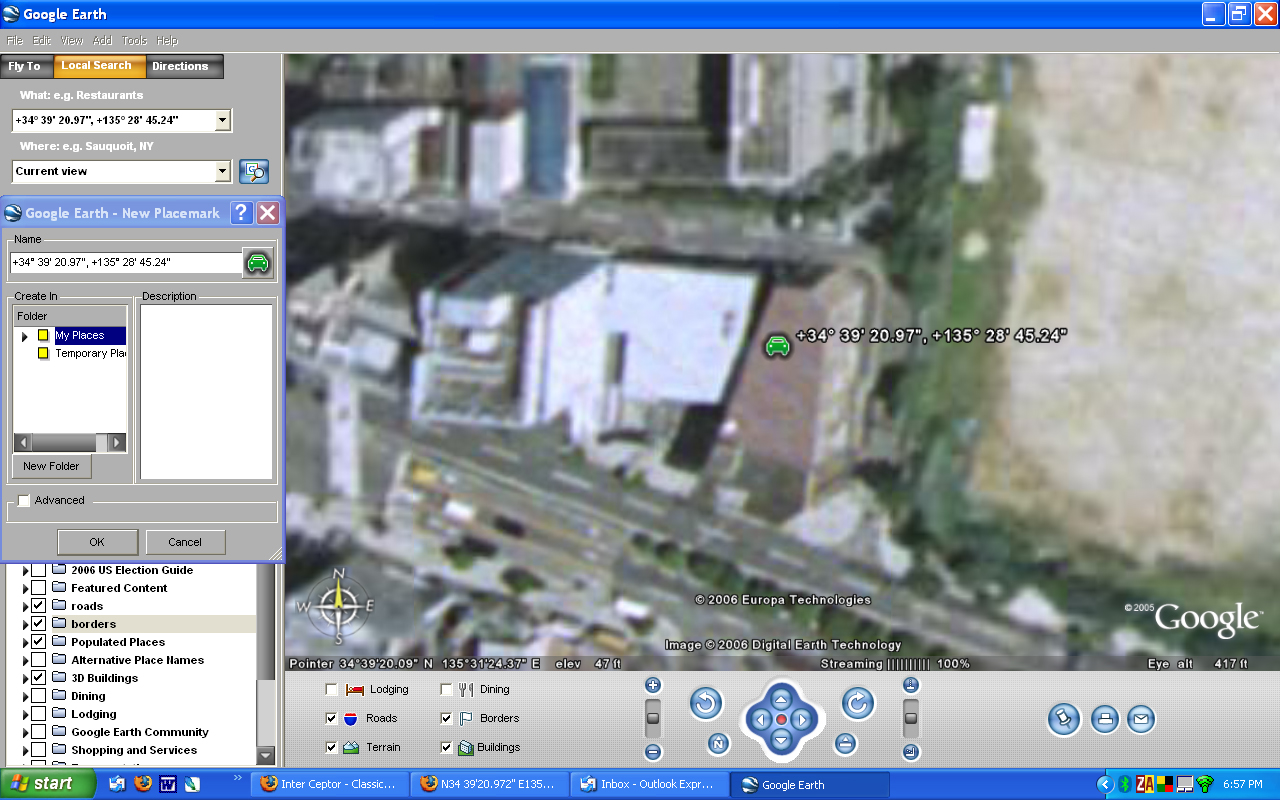Click the Print button in the navigation panel
Screen dimensions: 1280x800
[1104, 719]
